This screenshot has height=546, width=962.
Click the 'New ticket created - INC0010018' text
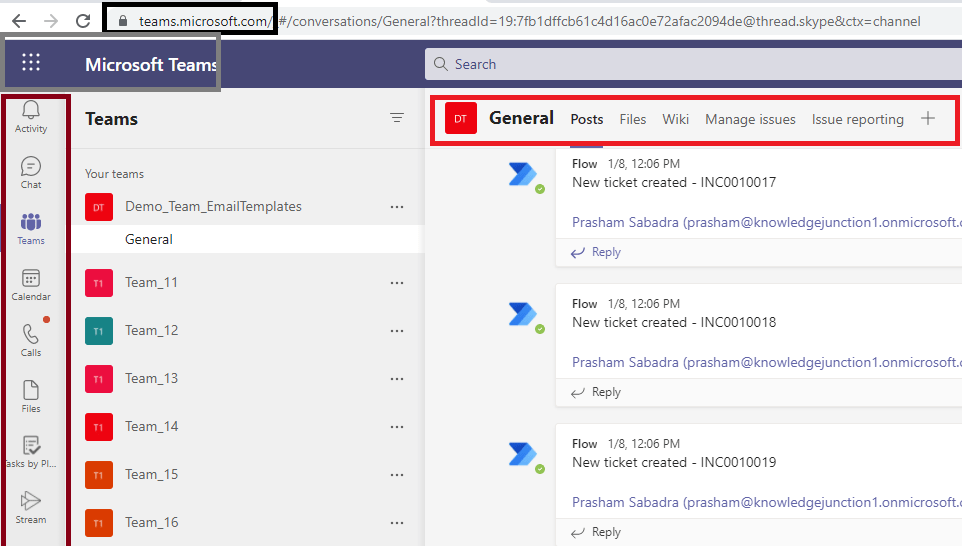click(674, 322)
